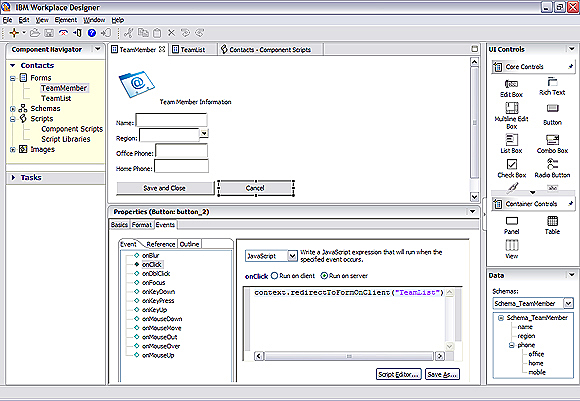The image size is (580, 401).
Task: Expand the Images tree node
Action: pos(13,149)
